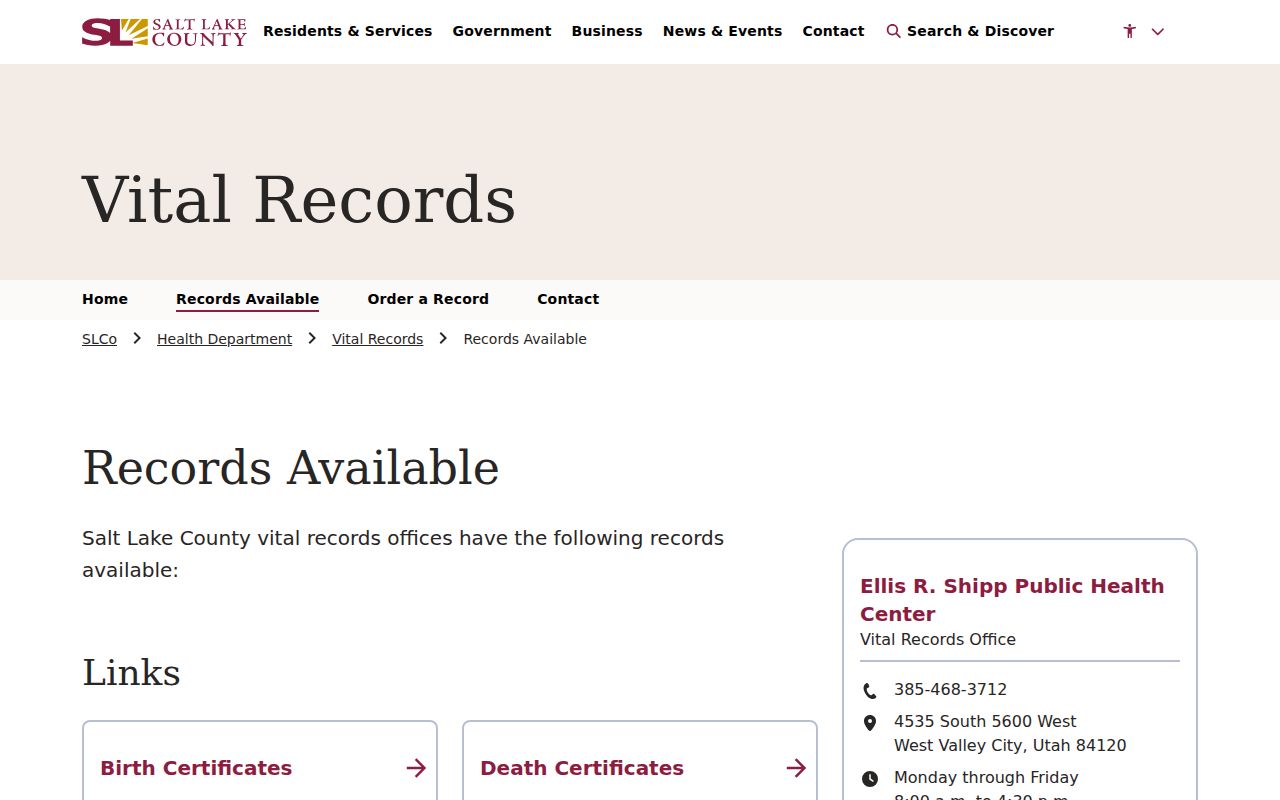Click the location pin icon
1280x800 pixels.
(x=870, y=723)
